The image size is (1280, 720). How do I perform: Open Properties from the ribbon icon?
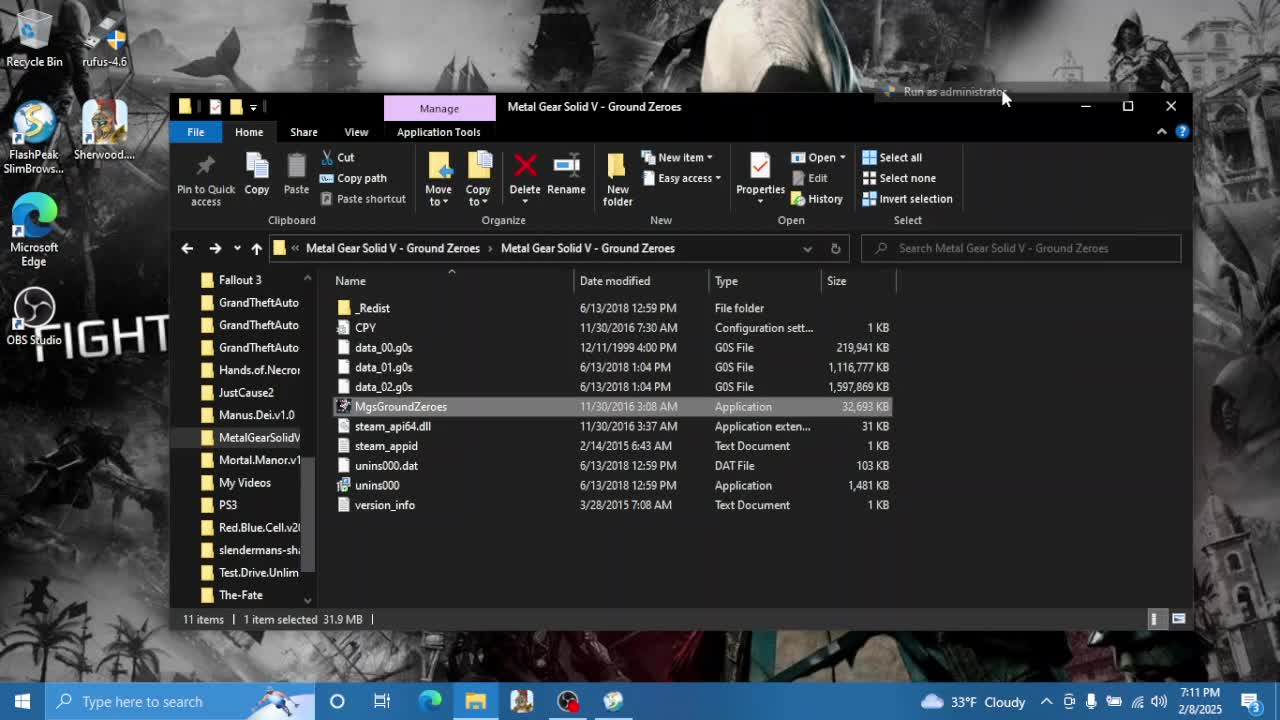(x=759, y=170)
